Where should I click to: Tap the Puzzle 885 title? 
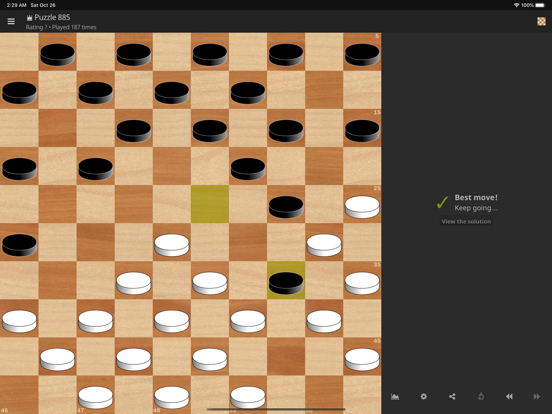point(52,17)
